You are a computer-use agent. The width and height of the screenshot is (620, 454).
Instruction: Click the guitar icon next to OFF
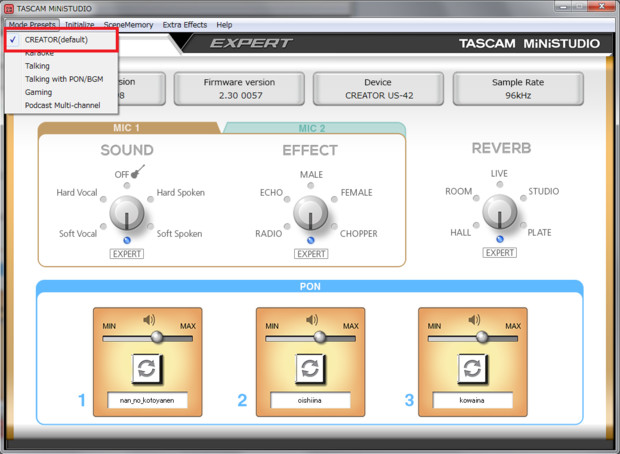[x=138, y=172]
